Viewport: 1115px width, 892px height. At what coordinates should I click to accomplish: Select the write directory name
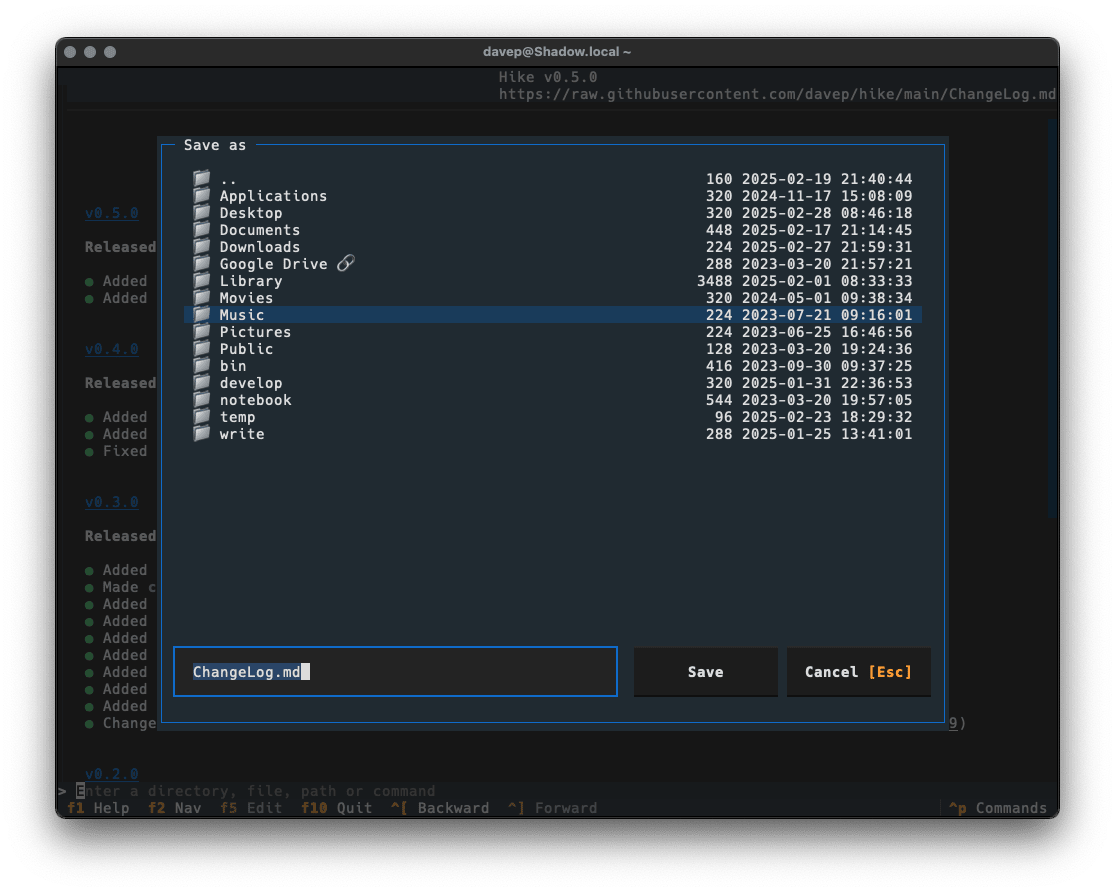tap(242, 435)
